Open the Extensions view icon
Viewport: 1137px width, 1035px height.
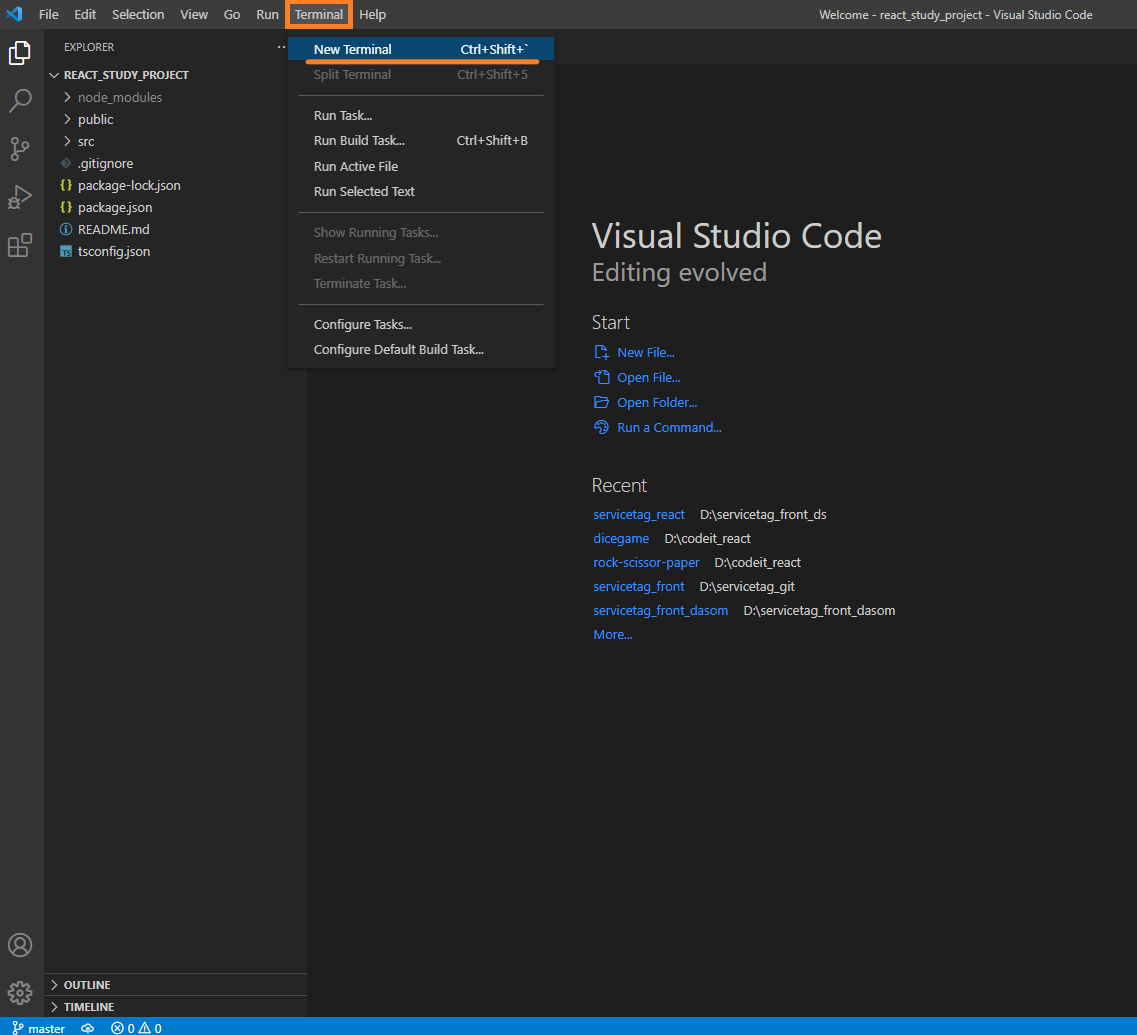coord(20,245)
